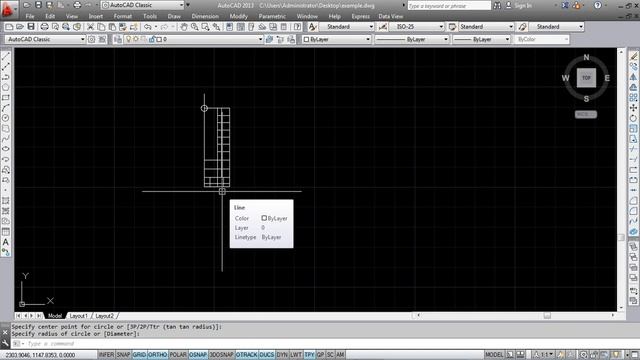Image resolution: width=640 pixels, height=360 pixels.
Task: Click the Sign In link
Action: [x=523, y=6]
